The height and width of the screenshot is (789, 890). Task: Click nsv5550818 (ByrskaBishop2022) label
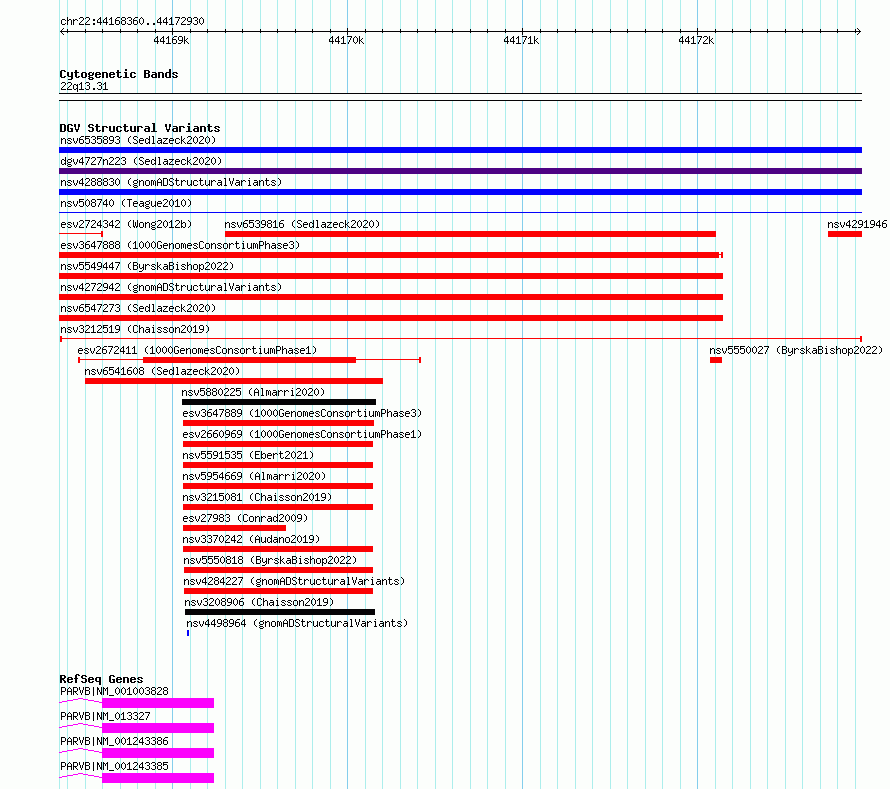[x=270, y=560]
